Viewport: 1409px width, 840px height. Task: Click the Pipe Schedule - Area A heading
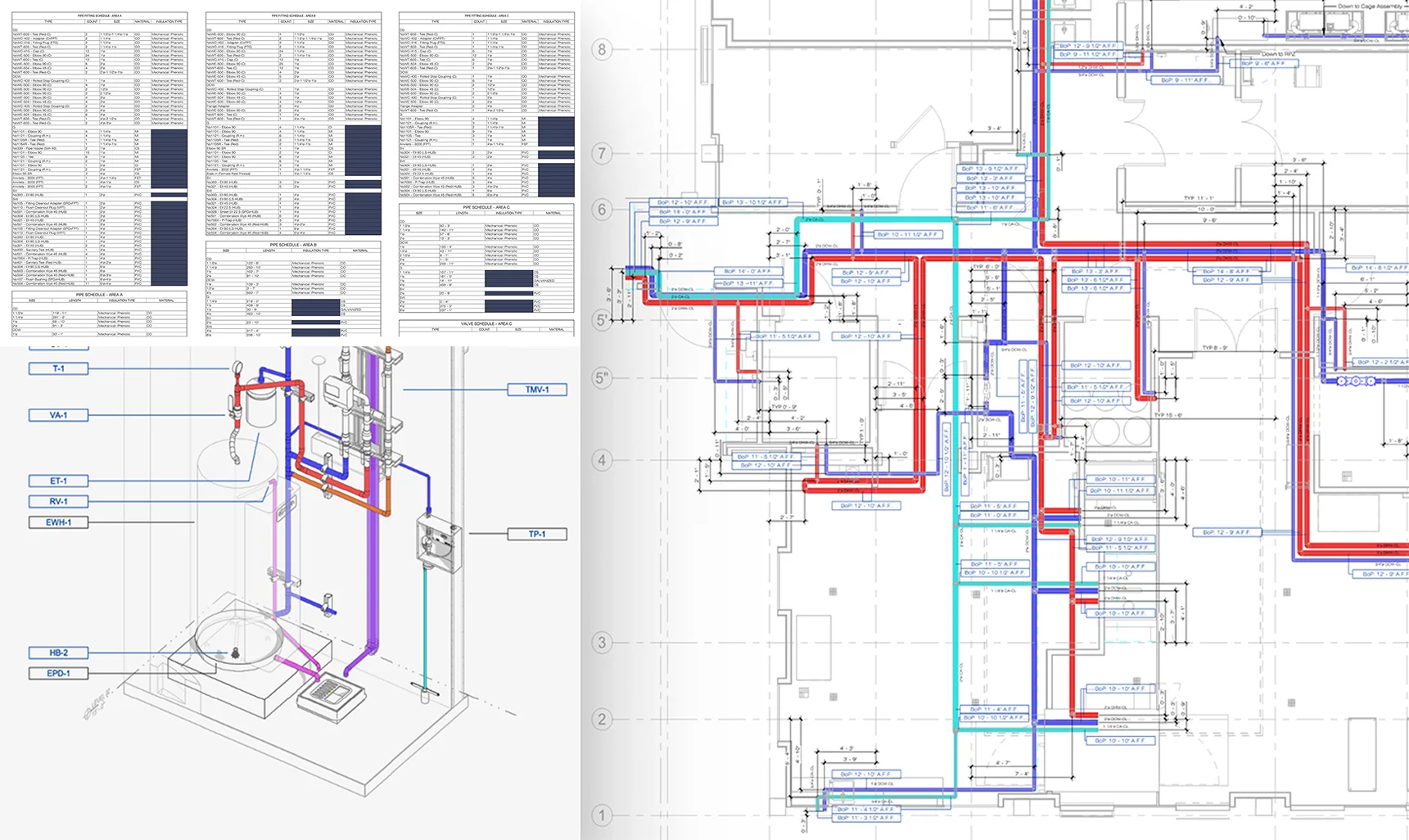(99, 295)
